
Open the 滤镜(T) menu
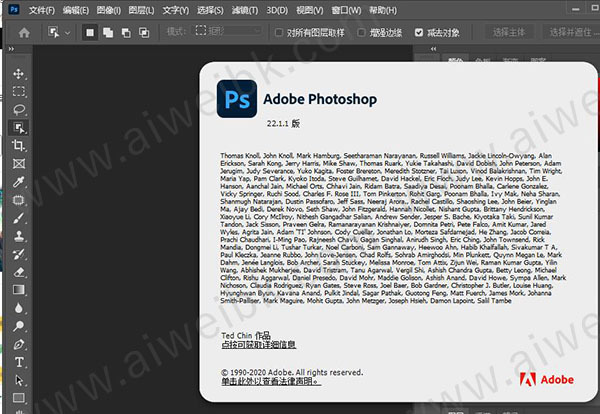tap(245, 10)
